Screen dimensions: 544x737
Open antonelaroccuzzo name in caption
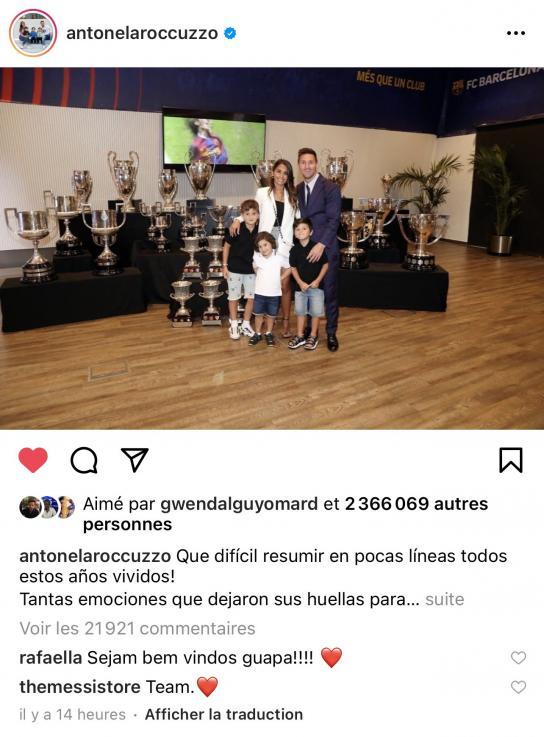click(x=95, y=556)
